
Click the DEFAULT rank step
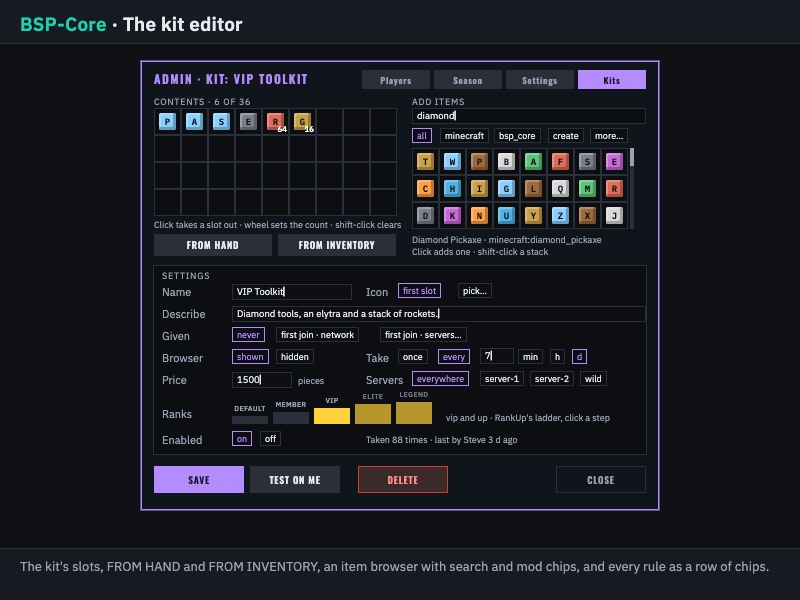pos(250,420)
